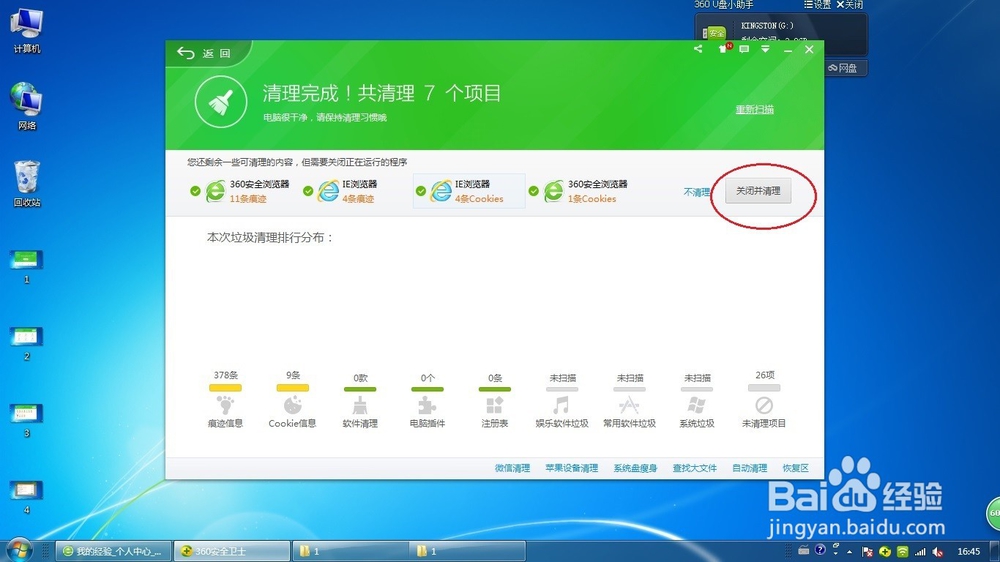Open 恢复区 link
The width and height of the screenshot is (1000, 562).
click(795, 468)
